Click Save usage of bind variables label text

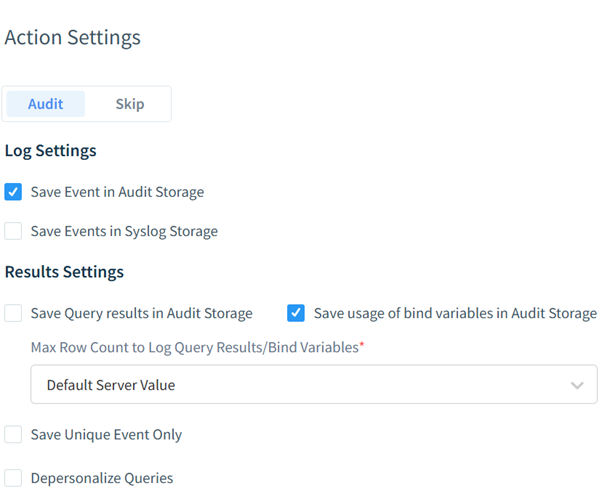pyautogui.click(x=455, y=314)
